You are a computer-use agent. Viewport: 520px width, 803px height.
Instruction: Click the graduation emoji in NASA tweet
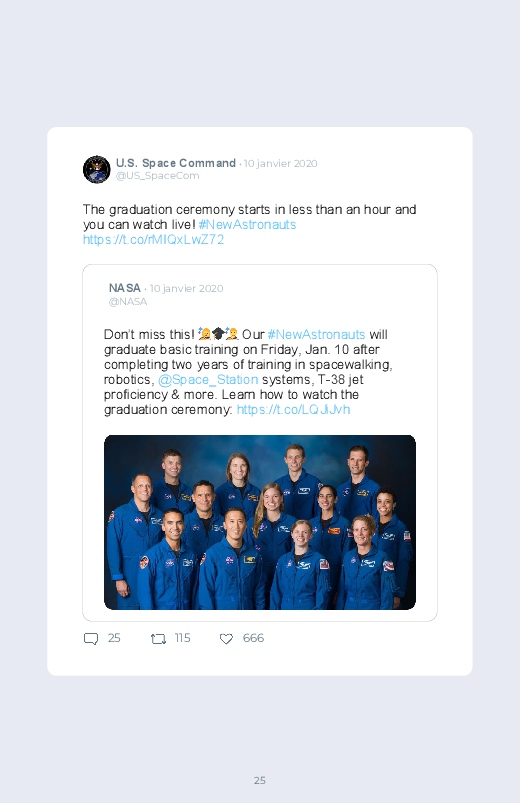click(218, 334)
